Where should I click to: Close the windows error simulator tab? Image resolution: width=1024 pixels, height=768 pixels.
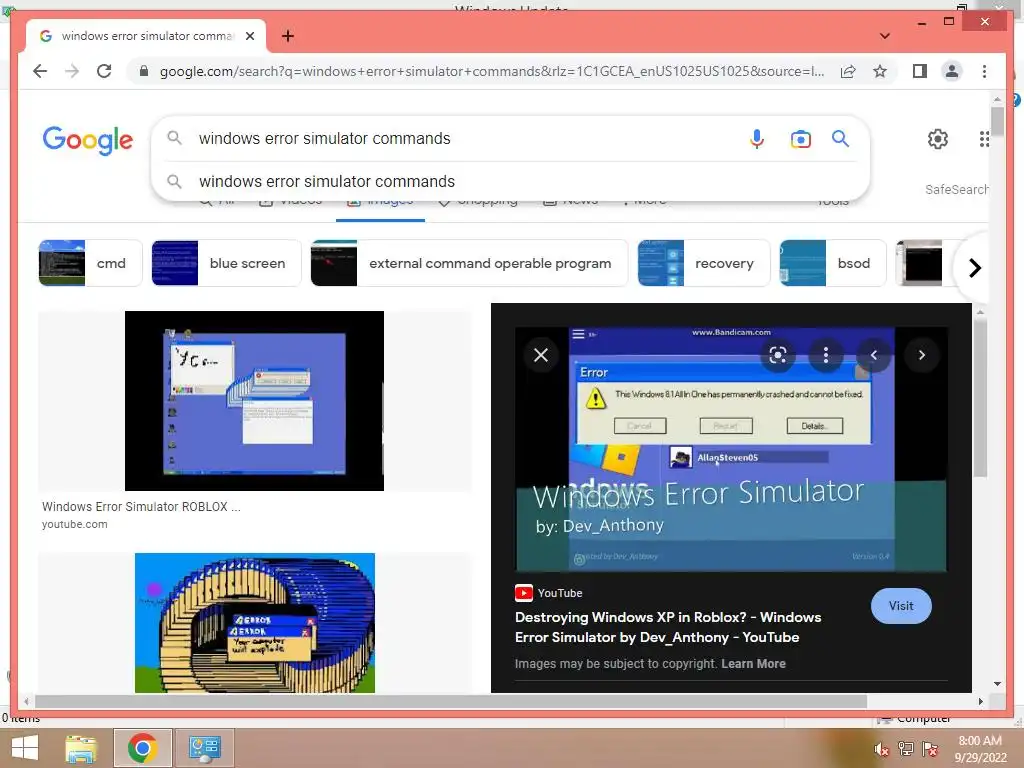[249, 36]
